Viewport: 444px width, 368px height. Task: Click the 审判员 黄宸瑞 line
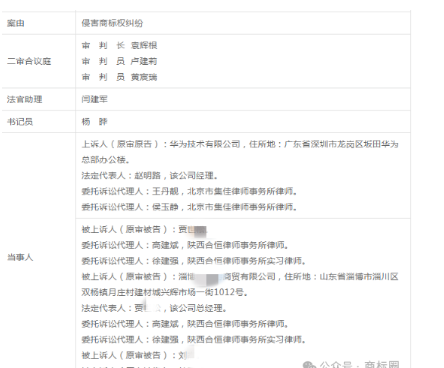coord(119,77)
